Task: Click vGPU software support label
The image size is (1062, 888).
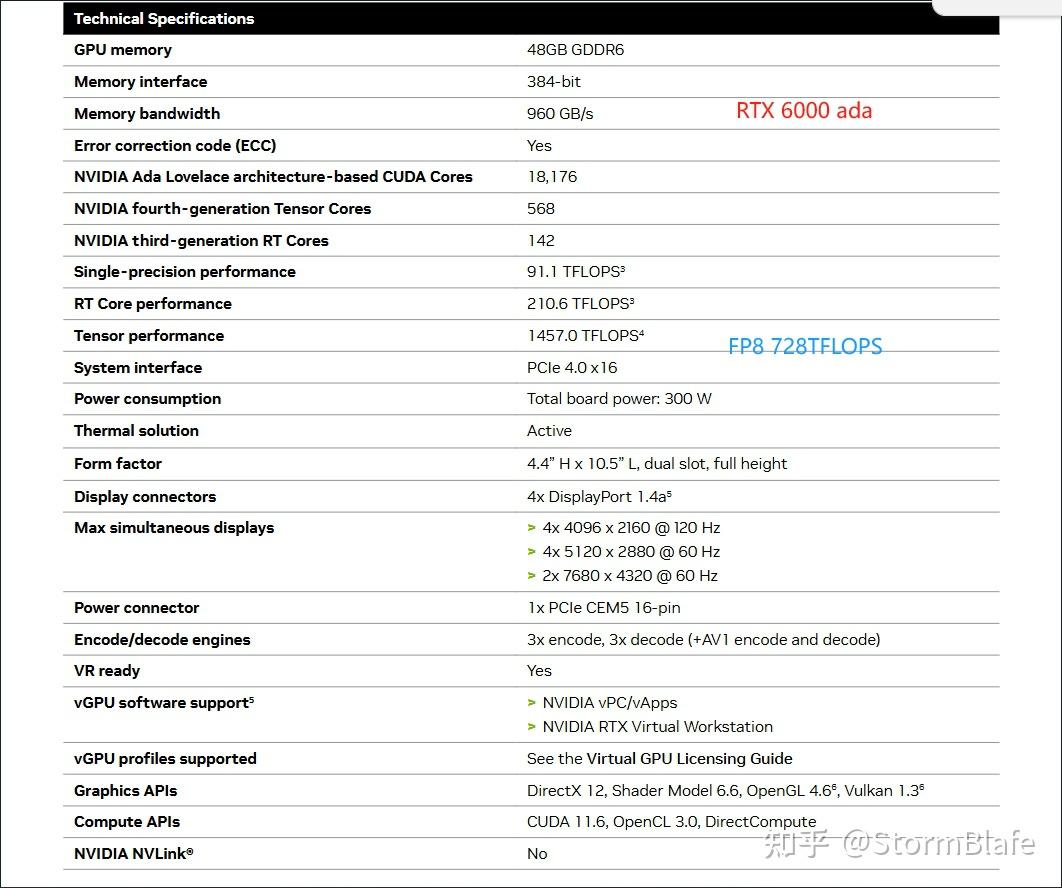Action: (x=164, y=703)
